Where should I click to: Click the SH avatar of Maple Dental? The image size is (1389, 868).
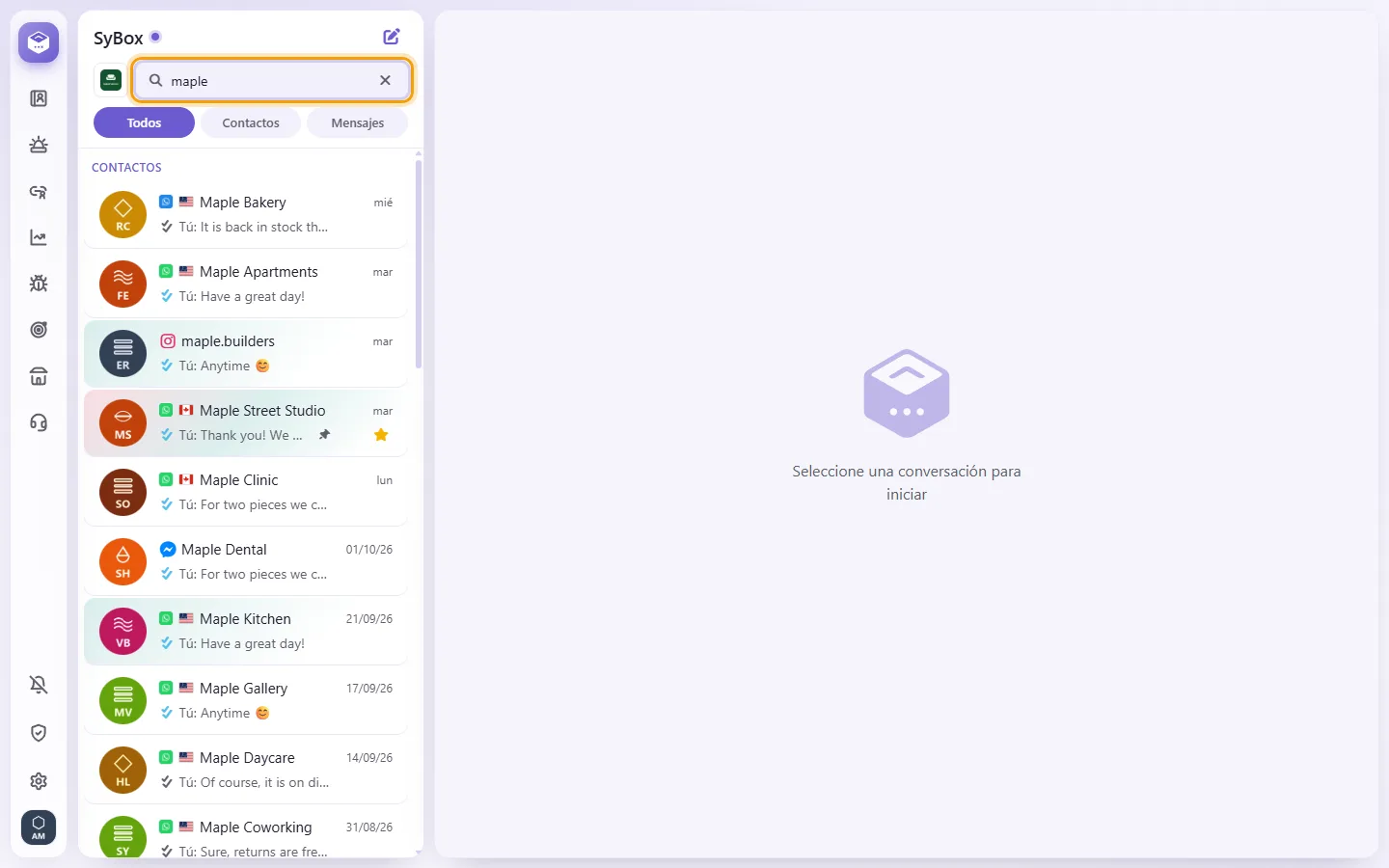click(x=123, y=561)
